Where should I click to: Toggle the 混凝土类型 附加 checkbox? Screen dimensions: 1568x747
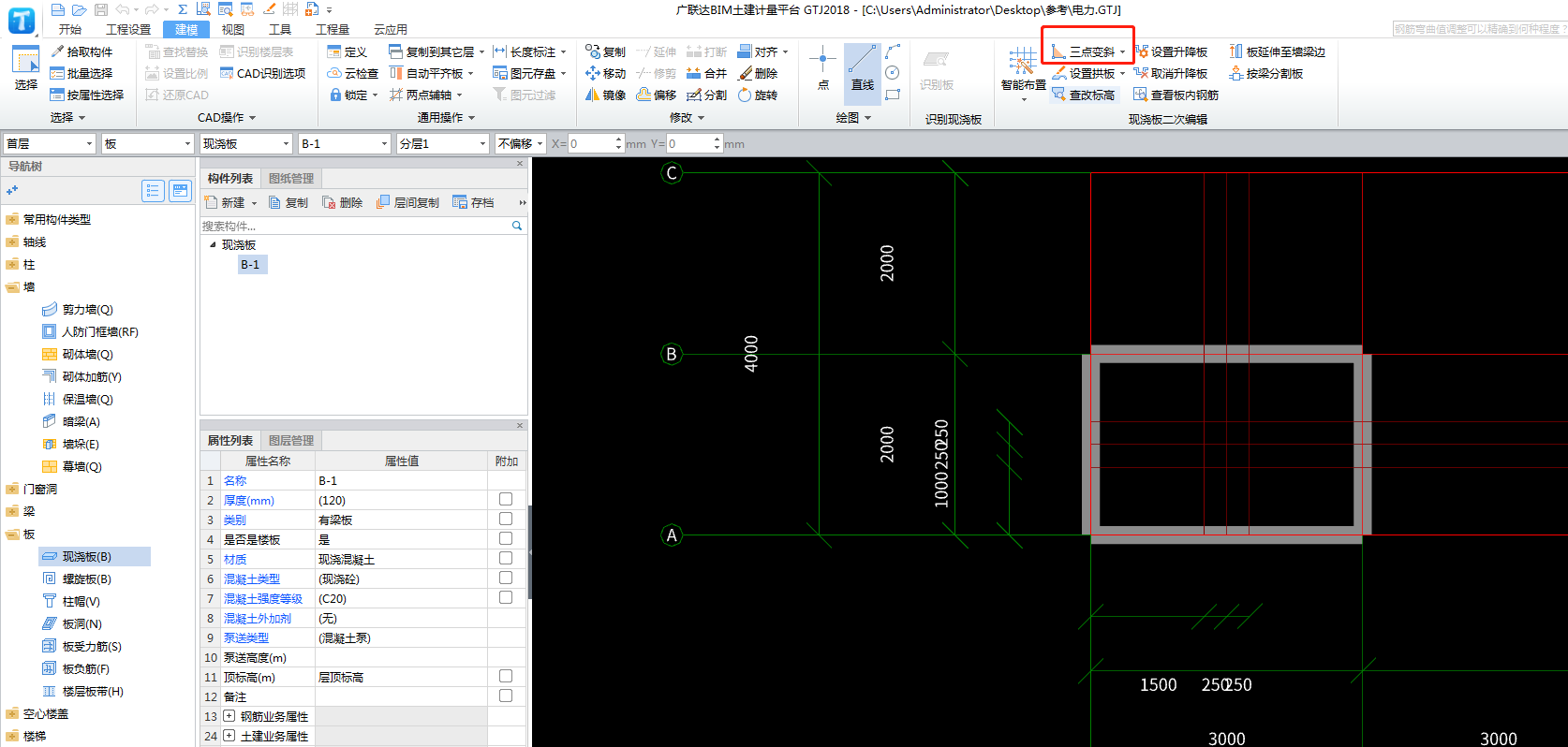coord(506,578)
